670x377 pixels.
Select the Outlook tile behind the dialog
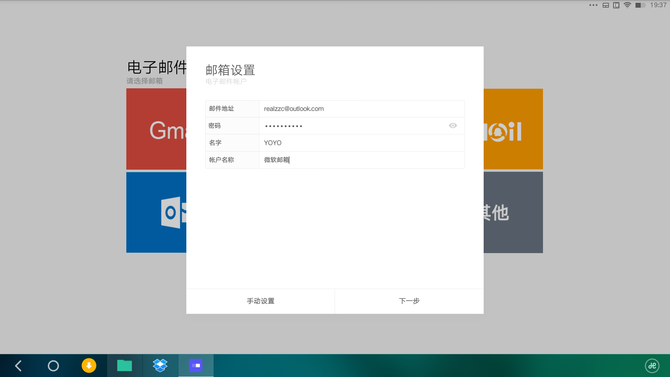pyautogui.click(x=156, y=212)
